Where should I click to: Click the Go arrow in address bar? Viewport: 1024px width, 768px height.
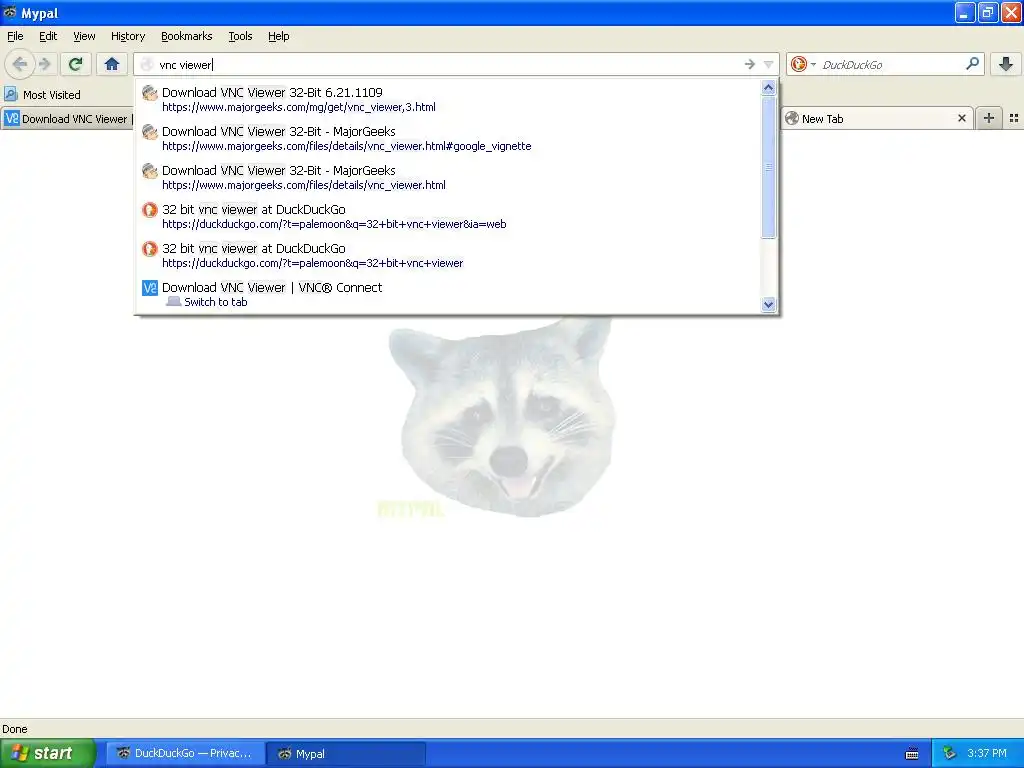(x=750, y=64)
